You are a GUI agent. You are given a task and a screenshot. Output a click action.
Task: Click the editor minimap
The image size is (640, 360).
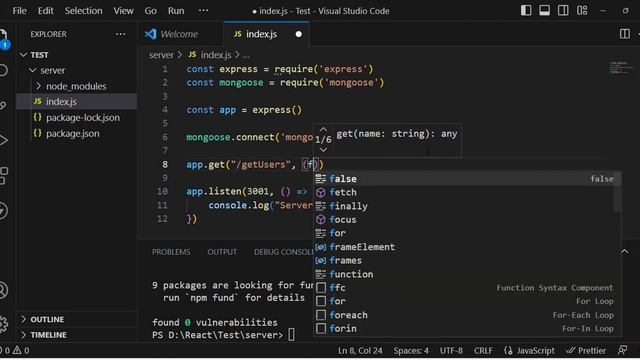pos(622,68)
